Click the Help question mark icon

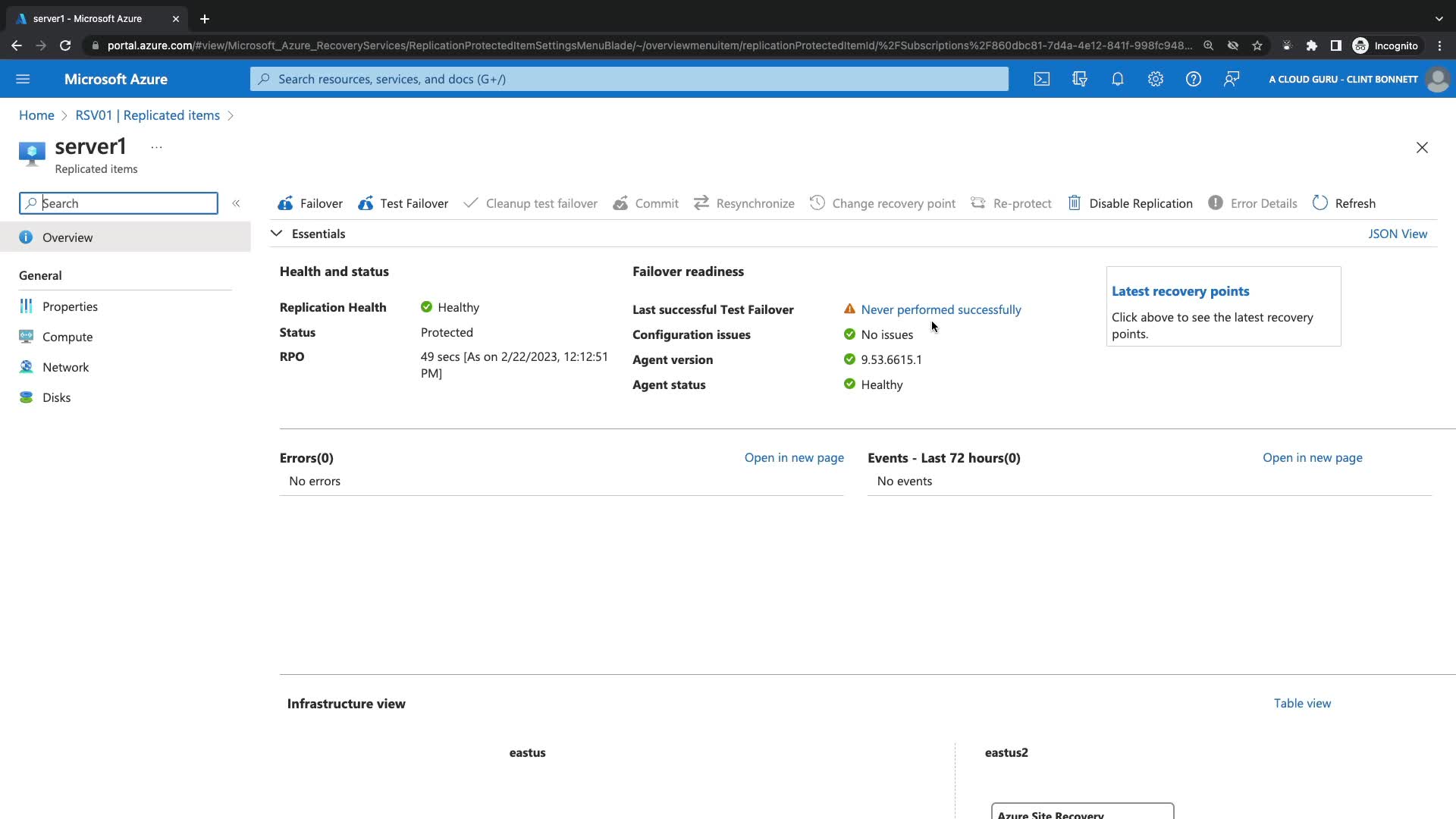1194,79
